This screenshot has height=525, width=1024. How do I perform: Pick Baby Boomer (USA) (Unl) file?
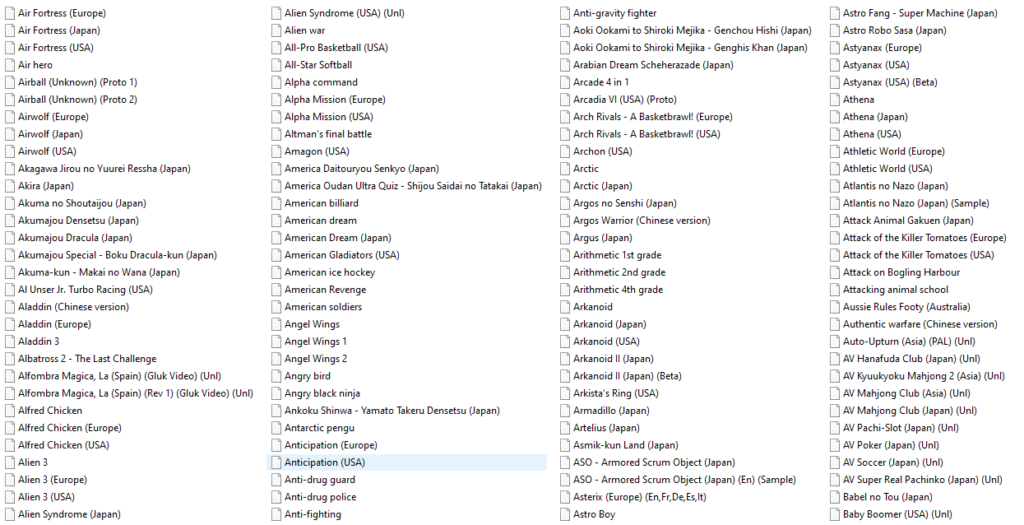tap(897, 514)
